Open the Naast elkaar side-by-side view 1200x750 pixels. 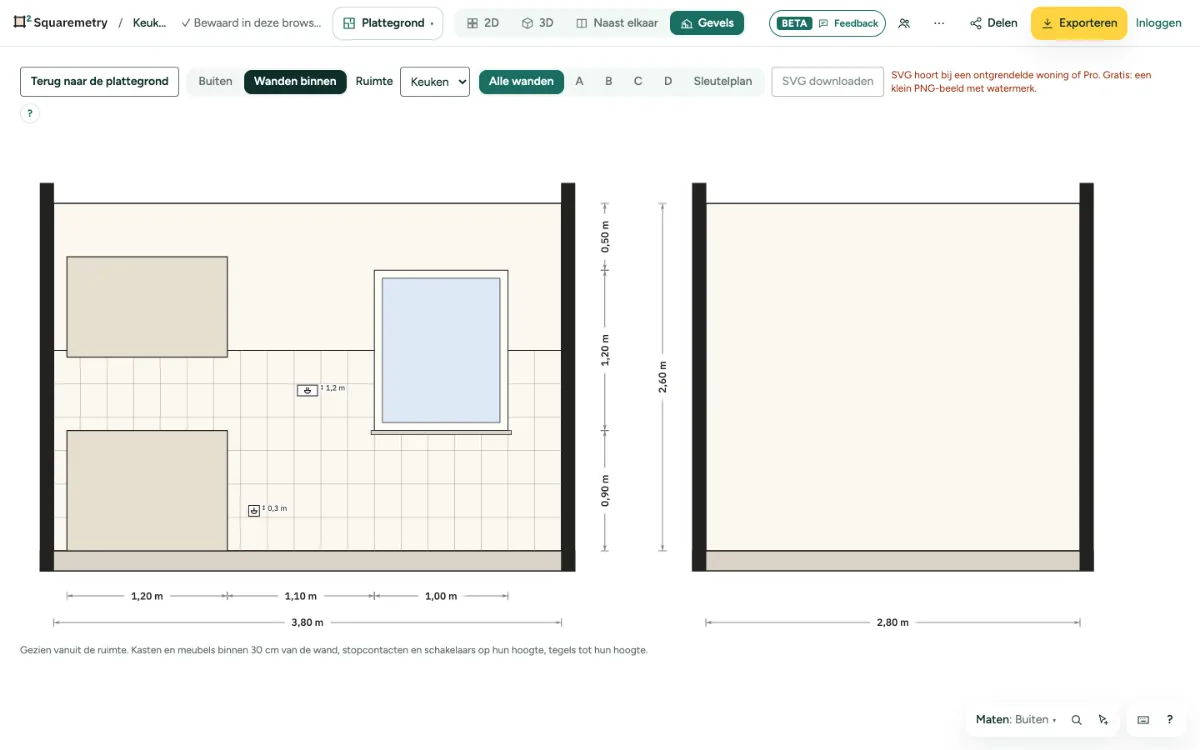pos(615,23)
